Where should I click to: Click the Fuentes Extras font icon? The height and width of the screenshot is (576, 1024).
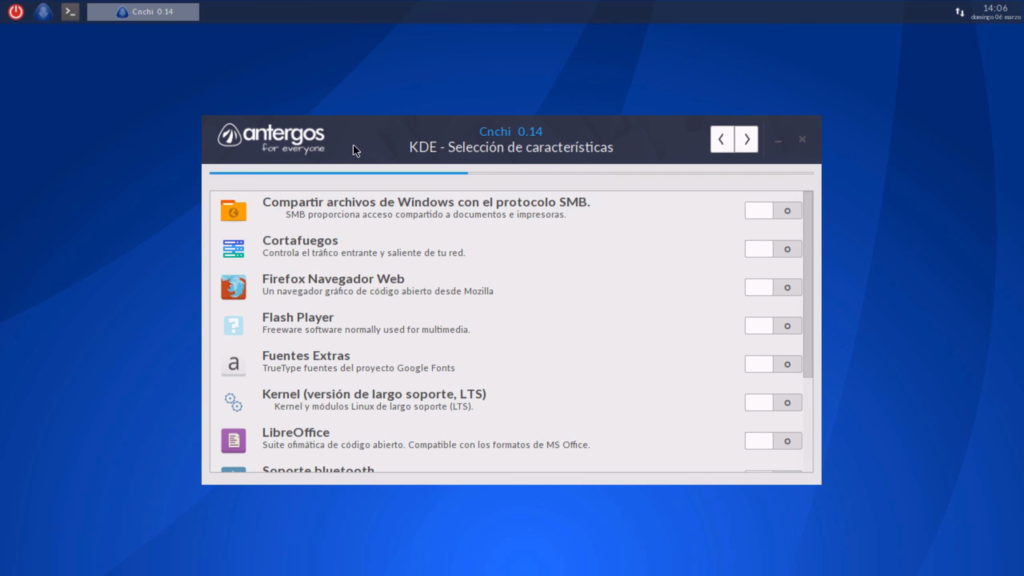click(233, 364)
